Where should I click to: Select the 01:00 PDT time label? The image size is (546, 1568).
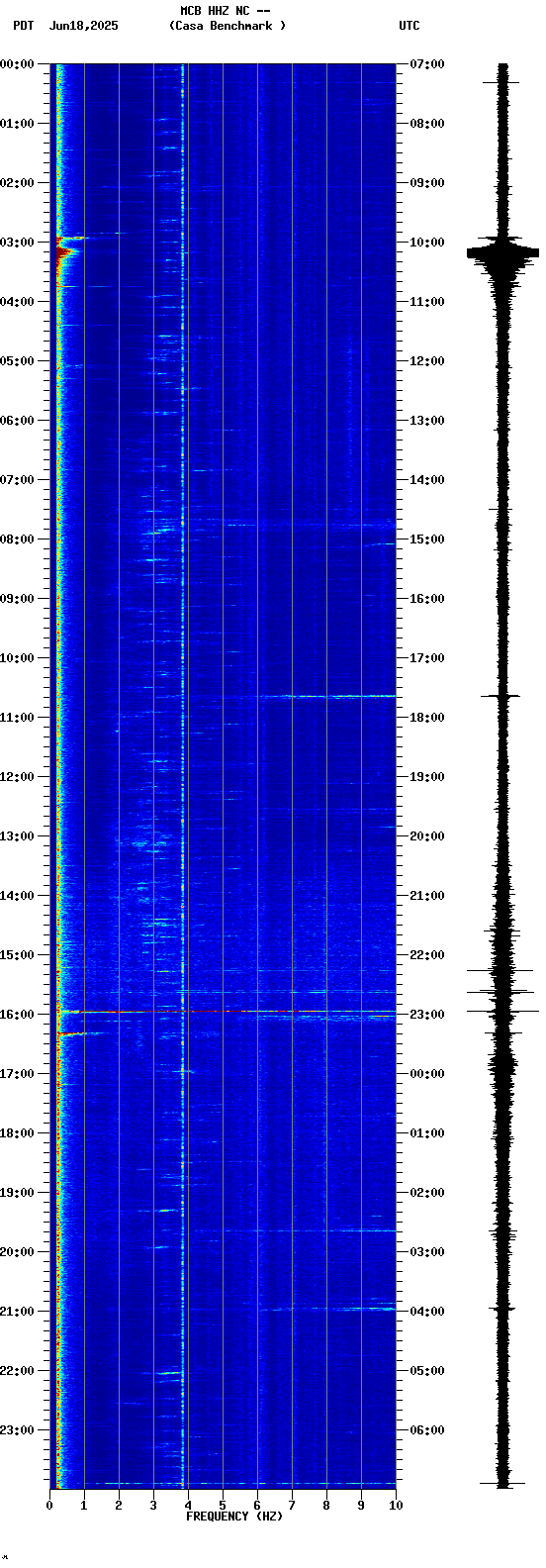(17, 124)
